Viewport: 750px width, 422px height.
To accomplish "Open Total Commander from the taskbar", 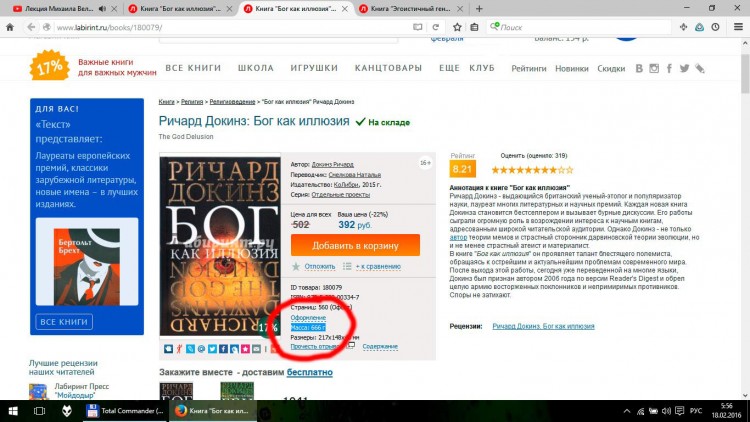I will coord(126,411).
